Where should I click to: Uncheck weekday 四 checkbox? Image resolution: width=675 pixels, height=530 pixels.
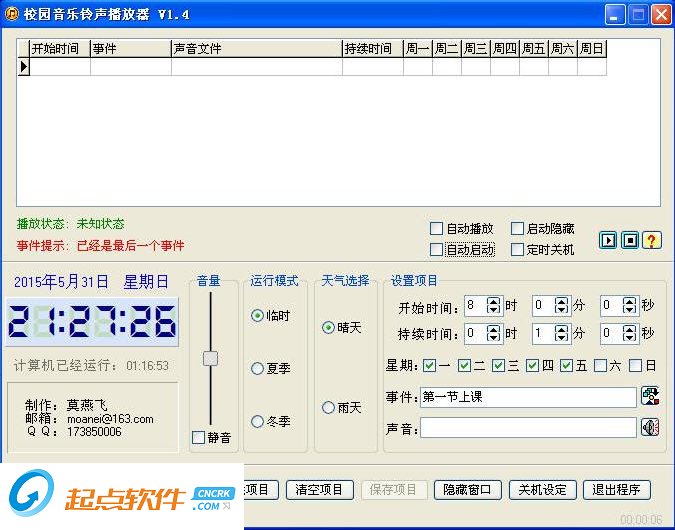click(x=533, y=366)
